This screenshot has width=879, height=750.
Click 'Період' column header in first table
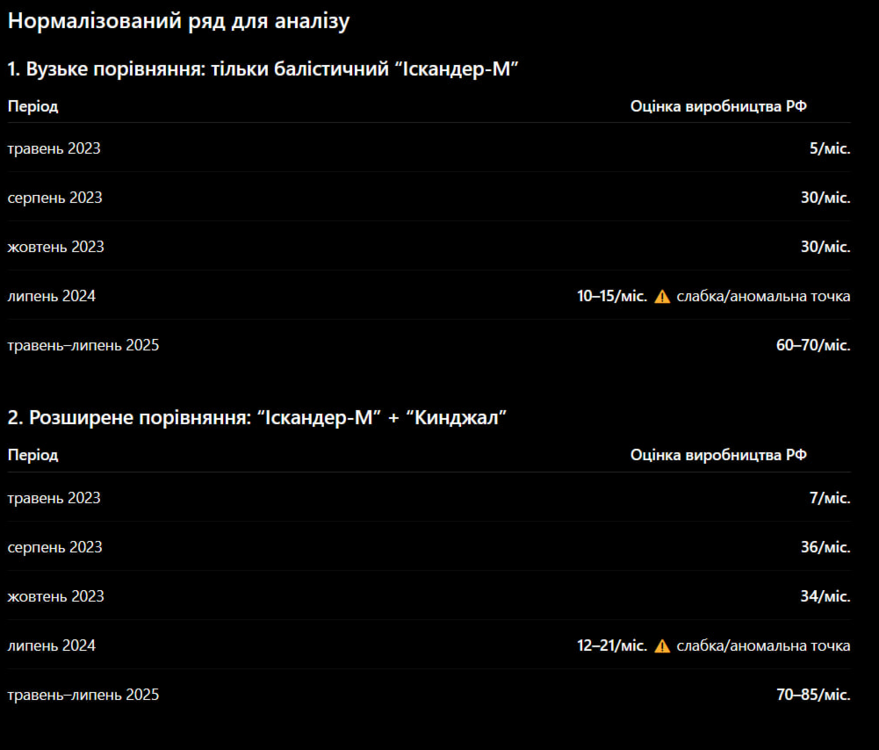[x=33, y=107]
